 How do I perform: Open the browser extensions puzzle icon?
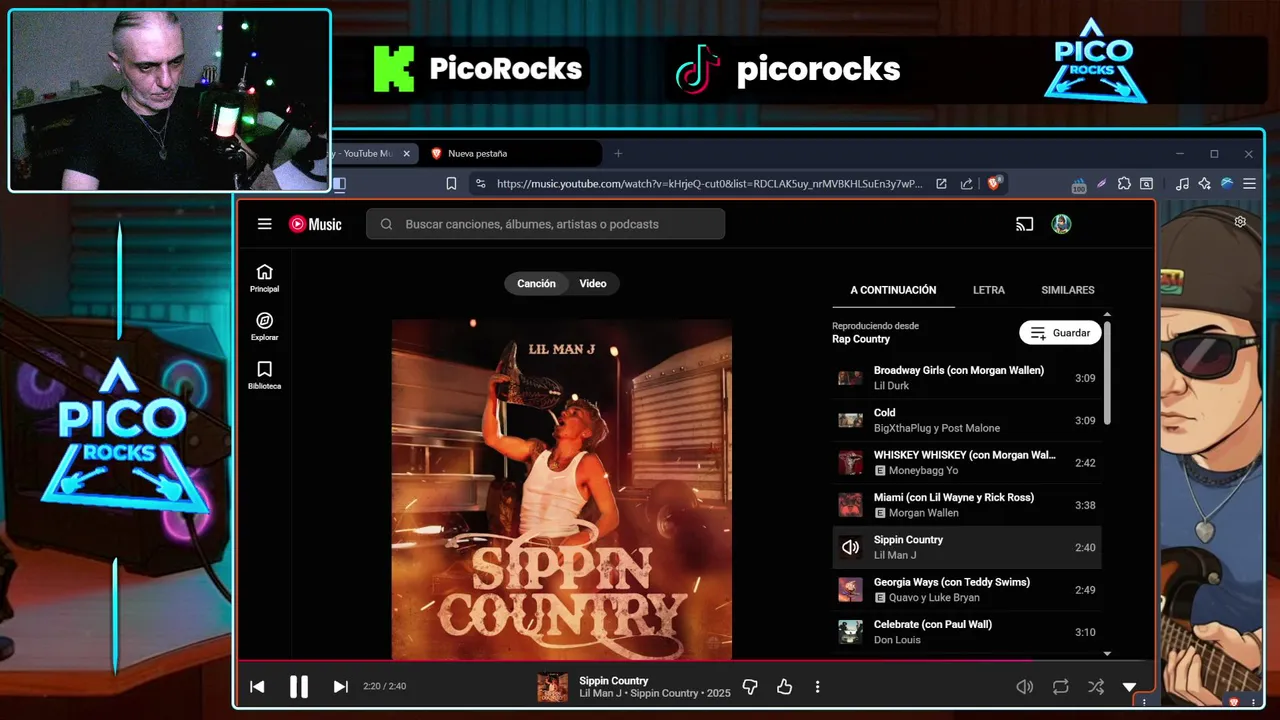tap(1124, 184)
